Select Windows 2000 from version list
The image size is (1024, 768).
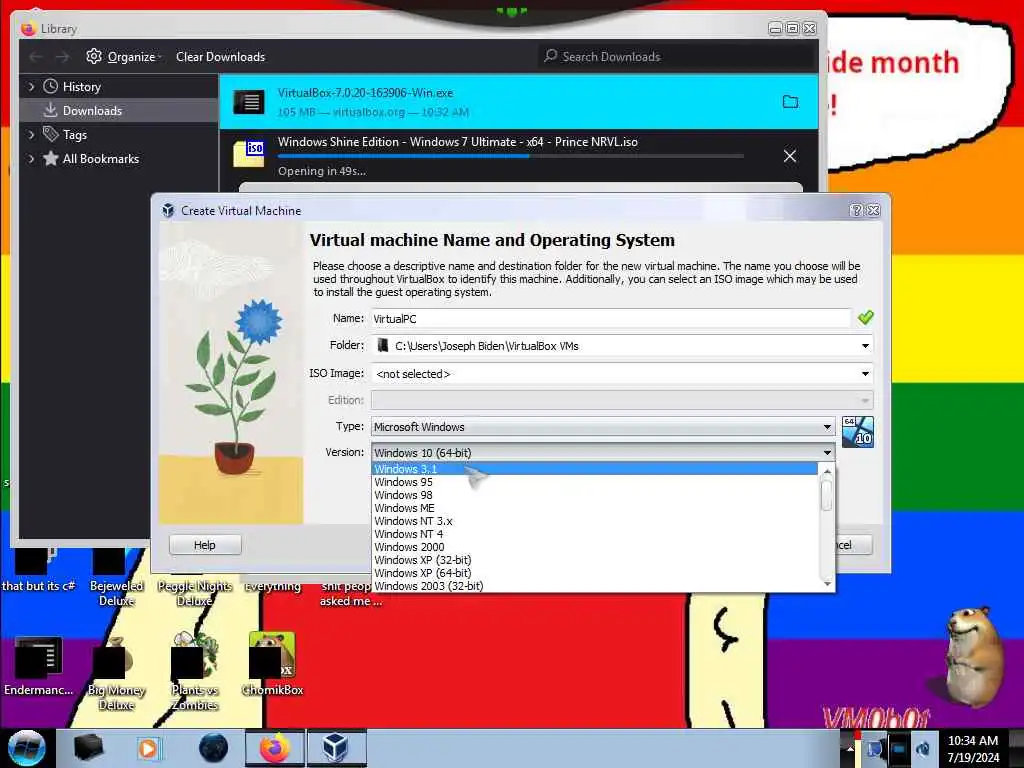[x=594, y=547]
